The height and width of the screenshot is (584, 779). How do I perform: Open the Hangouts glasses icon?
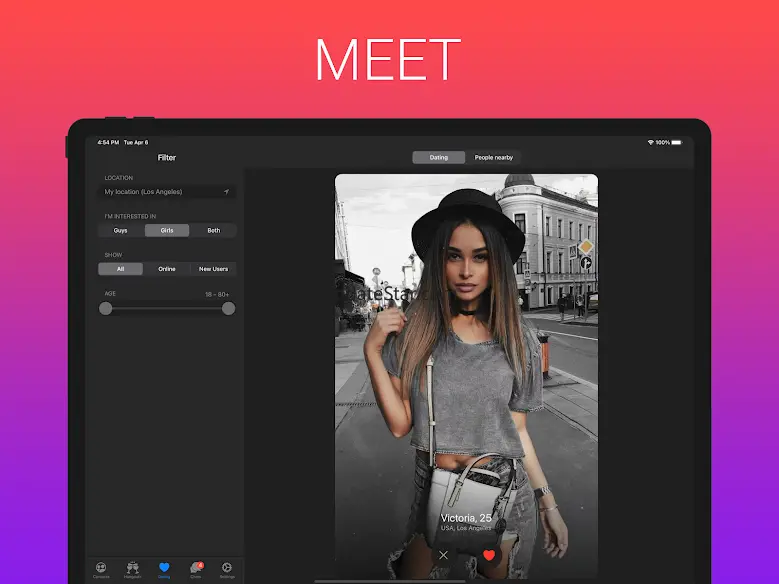tap(133, 568)
